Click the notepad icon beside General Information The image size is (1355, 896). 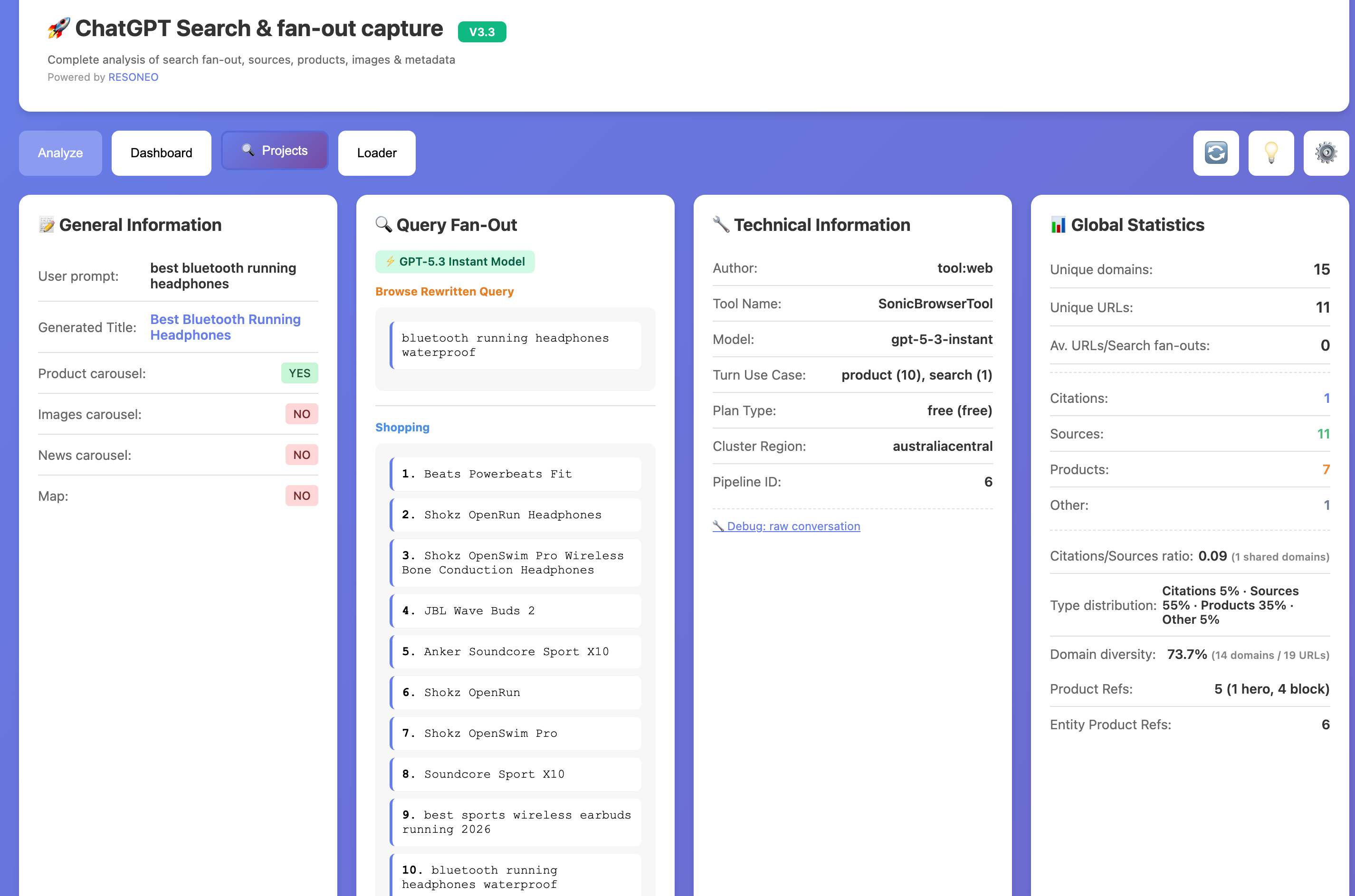tap(46, 225)
